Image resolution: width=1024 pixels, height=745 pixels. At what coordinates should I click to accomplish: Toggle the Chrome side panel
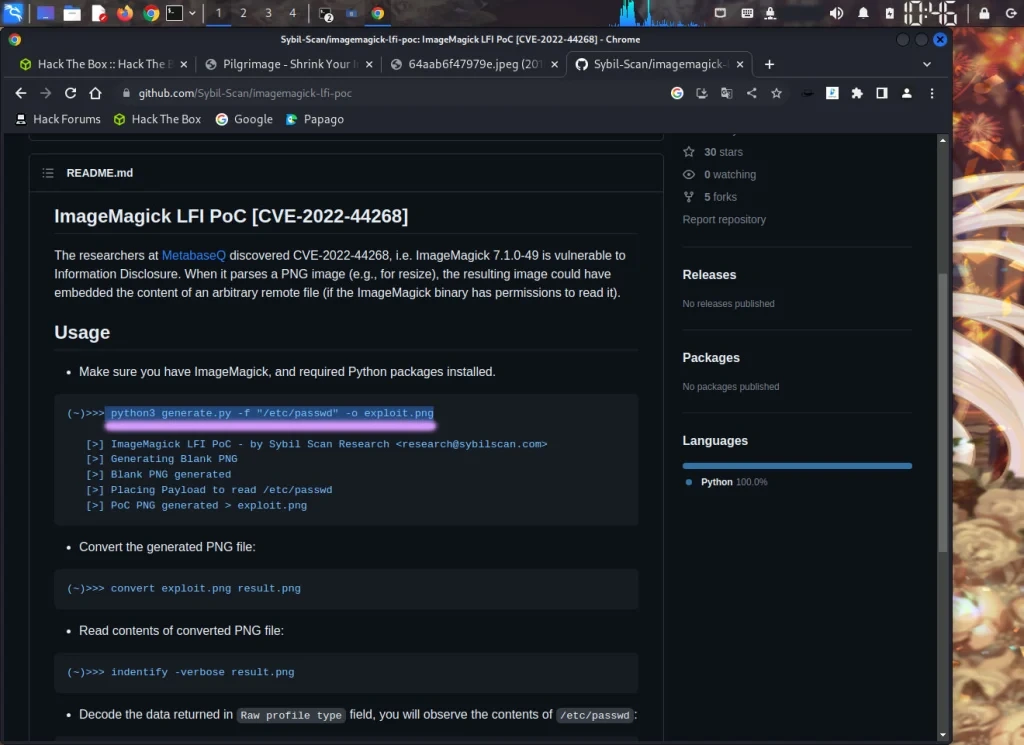[882, 93]
